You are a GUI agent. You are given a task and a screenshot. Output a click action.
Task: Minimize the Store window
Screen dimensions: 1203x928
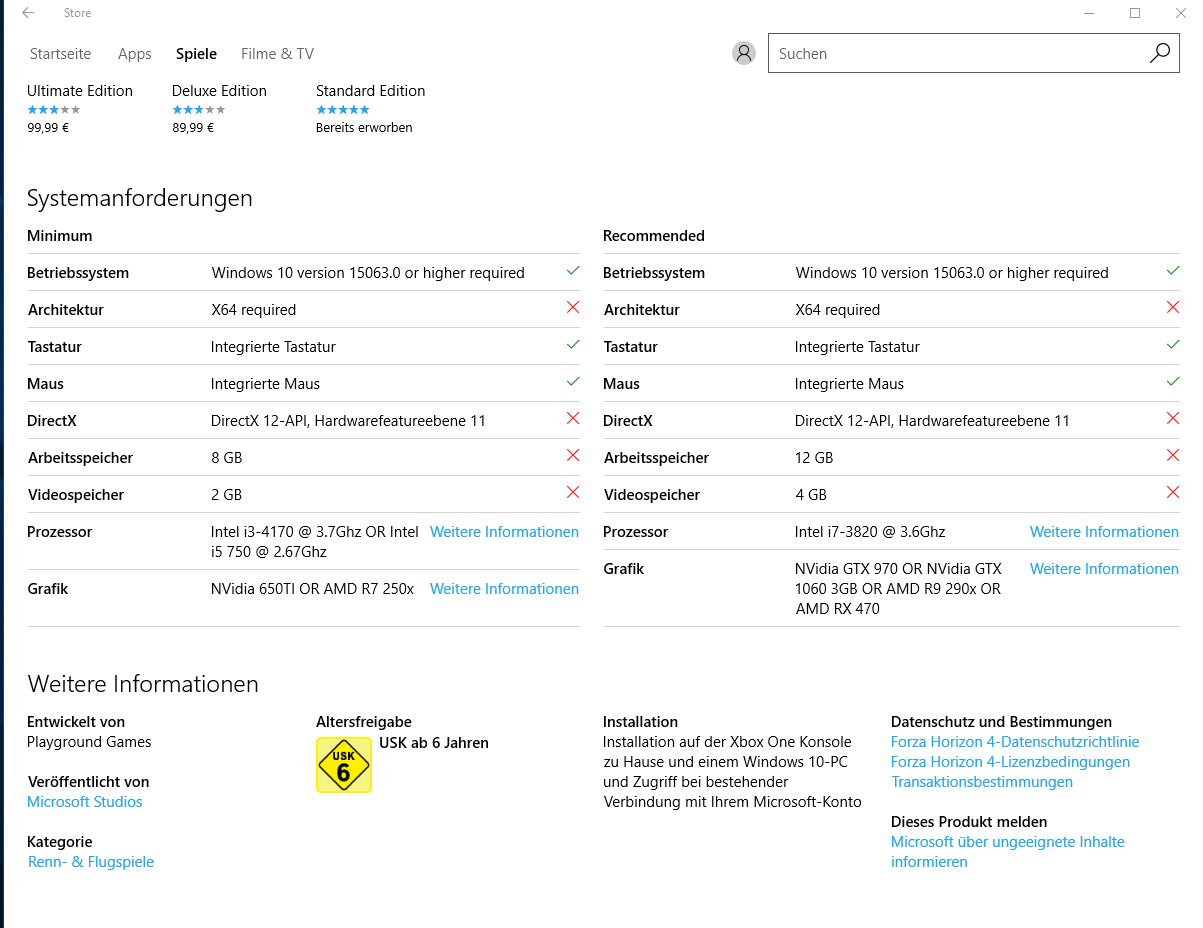pyautogui.click(x=1089, y=13)
